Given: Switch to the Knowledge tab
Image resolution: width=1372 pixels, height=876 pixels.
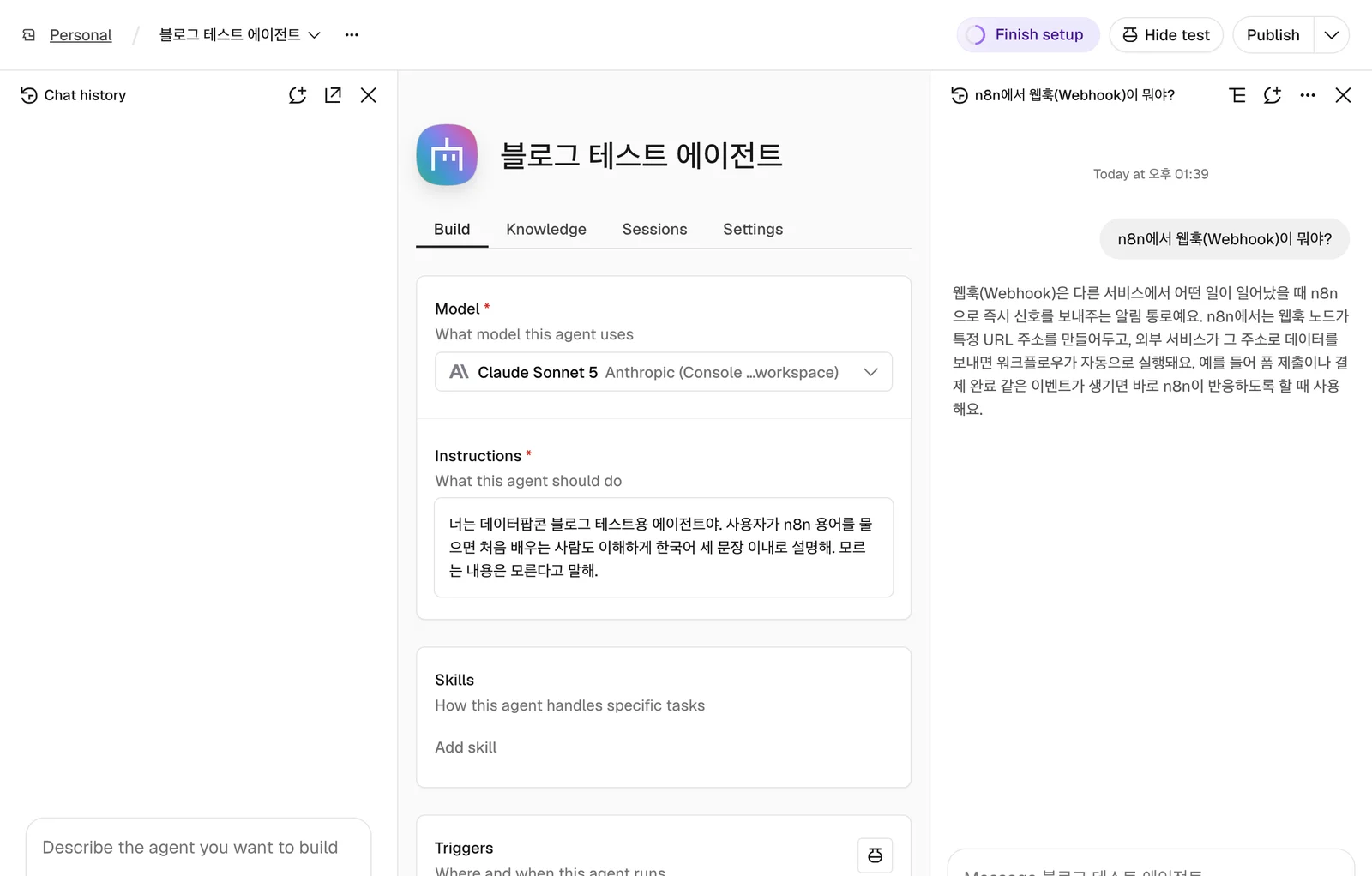Looking at the screenshot, I should [546, 230].
